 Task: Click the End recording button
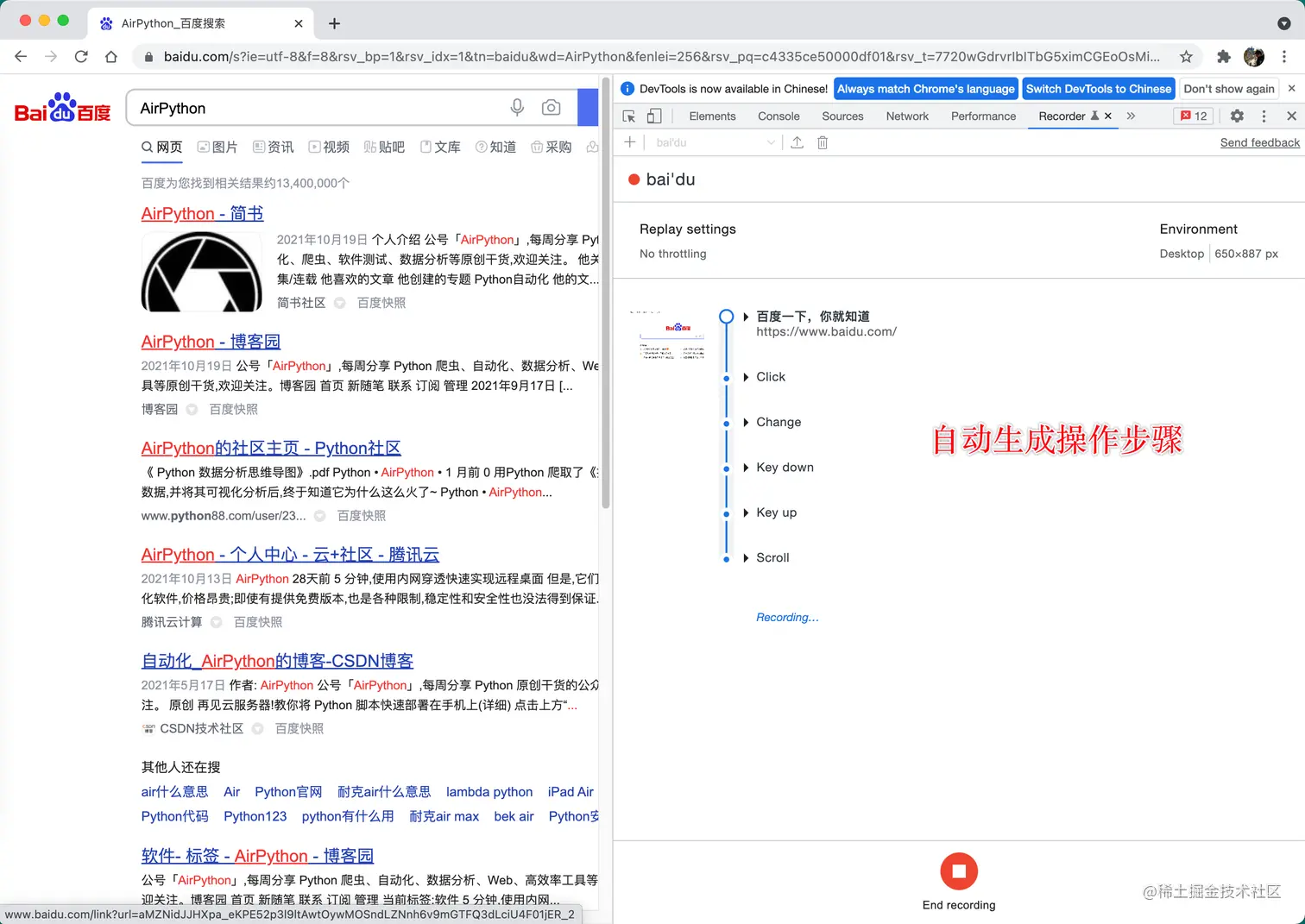tap(959, 871)
